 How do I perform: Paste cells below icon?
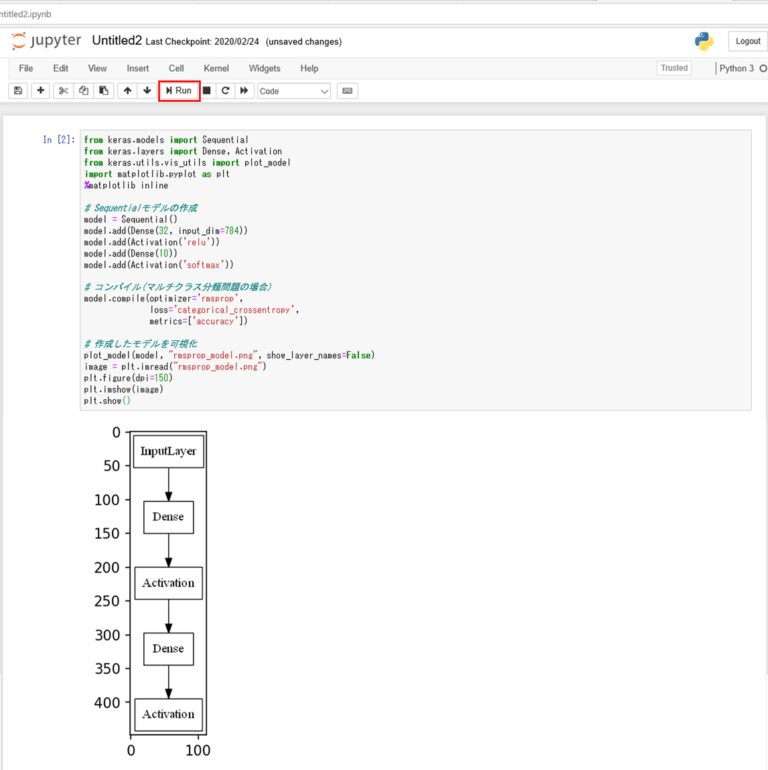[104, 91]
